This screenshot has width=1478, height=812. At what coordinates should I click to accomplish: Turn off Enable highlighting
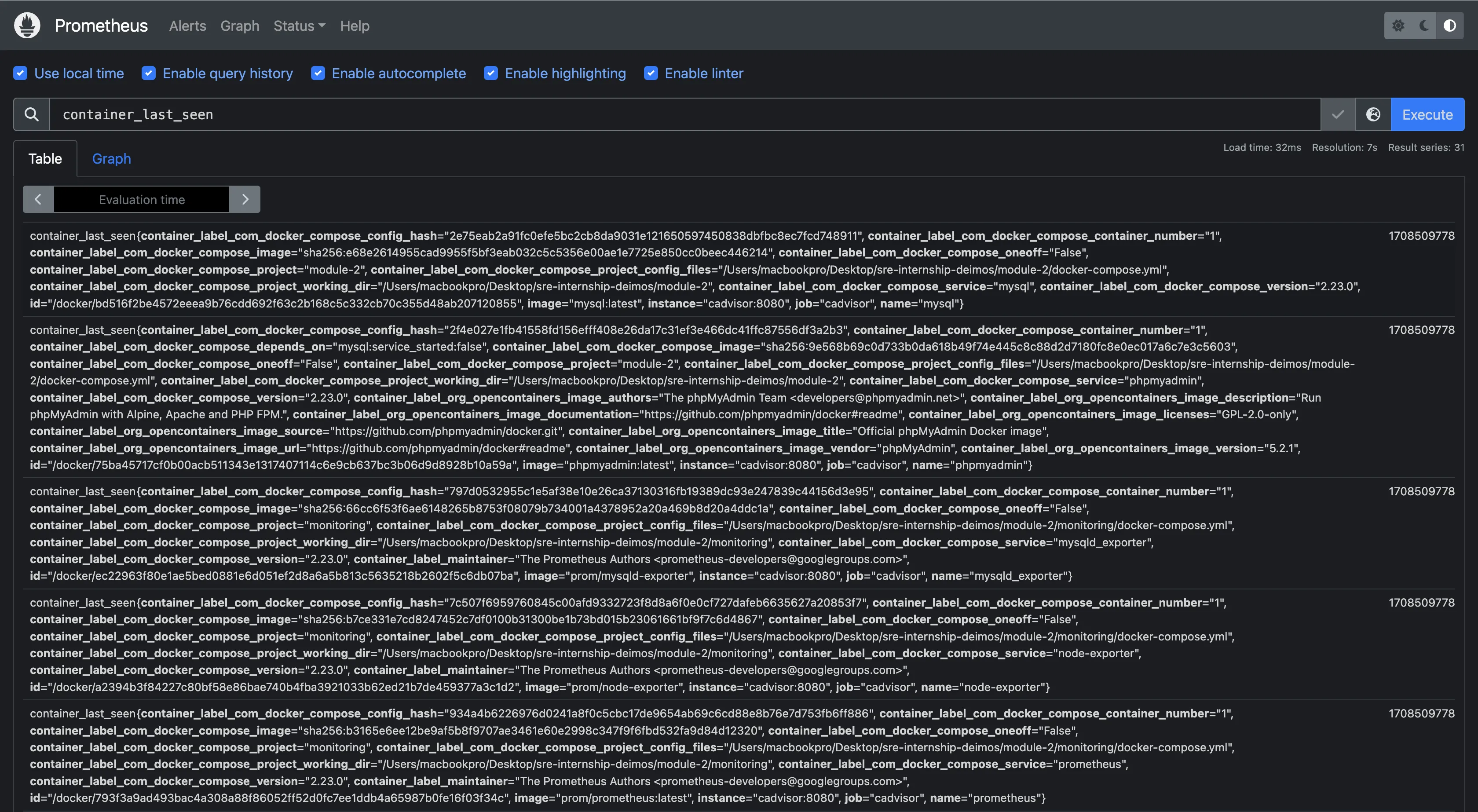pos(490,73)
